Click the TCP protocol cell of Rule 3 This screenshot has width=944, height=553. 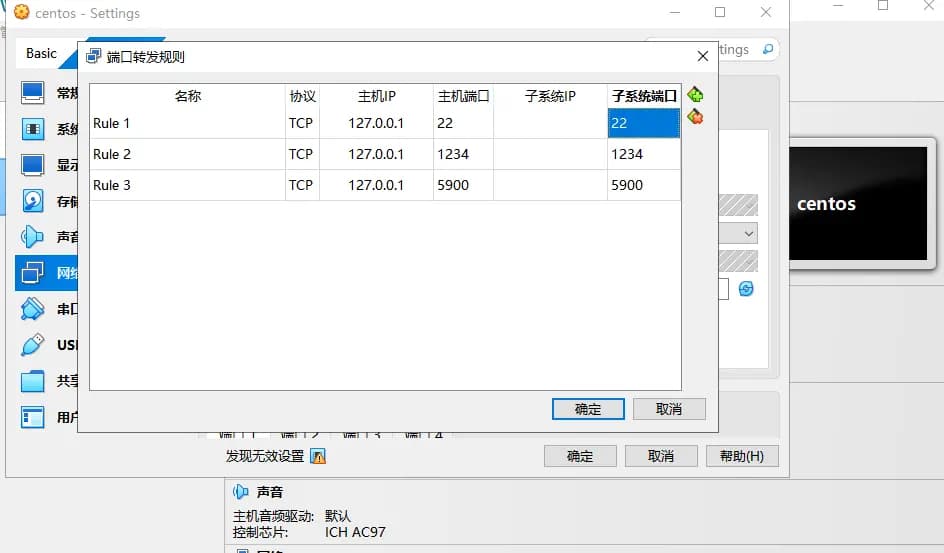point(302,185)
